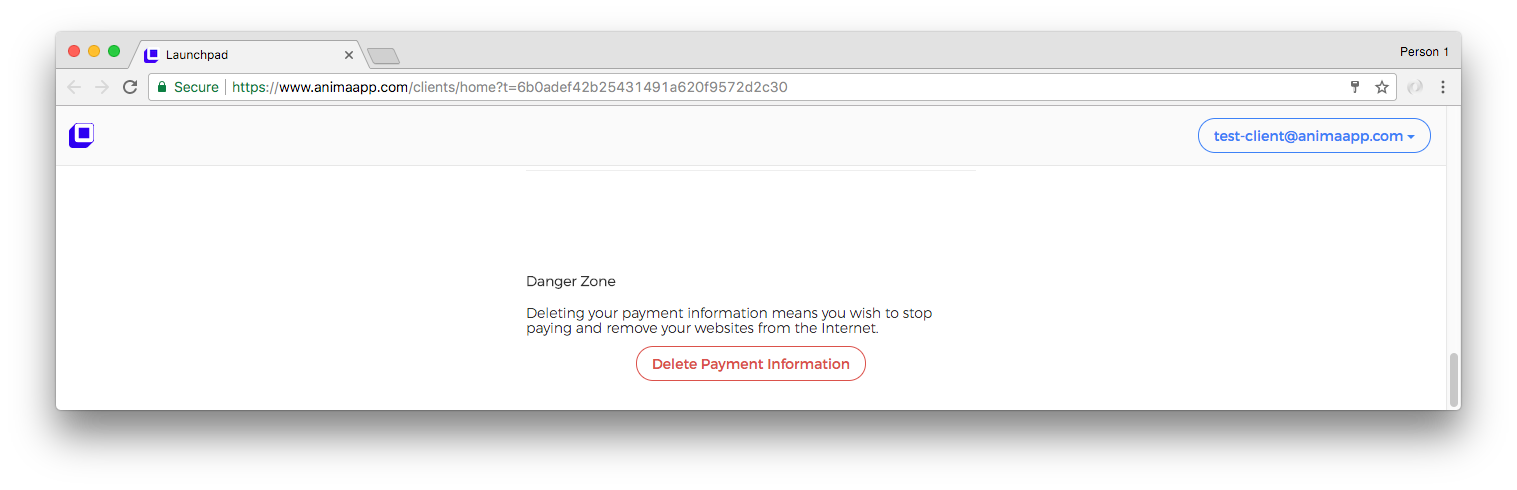Expand the test-client@animaapp.com account dropdown

pos(1314,136)
